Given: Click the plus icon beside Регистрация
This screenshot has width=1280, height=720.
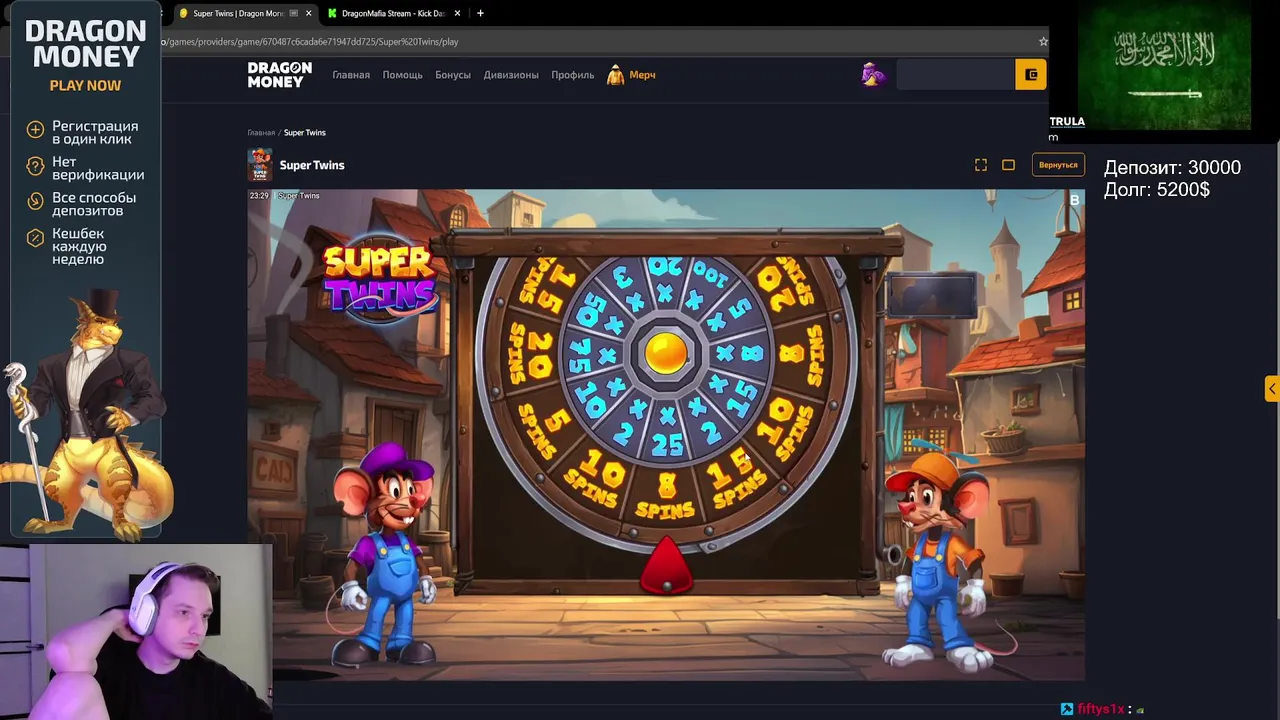Looking at the screenshot, I should [35, 129].
